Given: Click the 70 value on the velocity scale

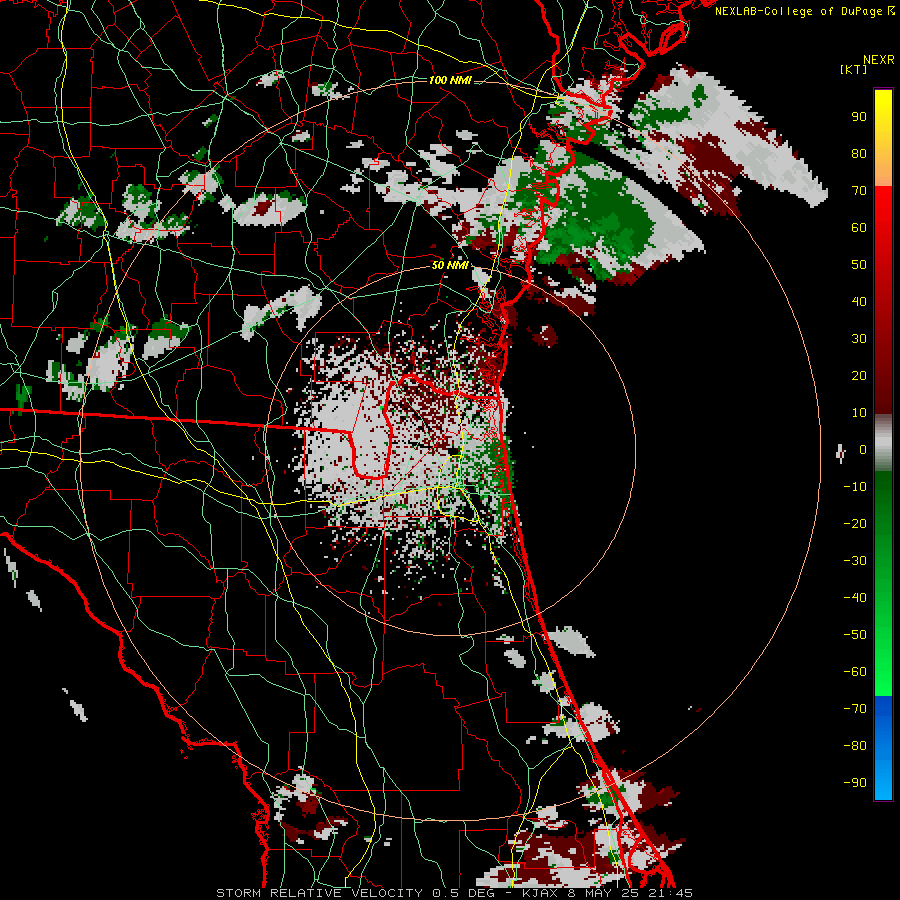Looking at the screenshot, I should coord(859,191).
